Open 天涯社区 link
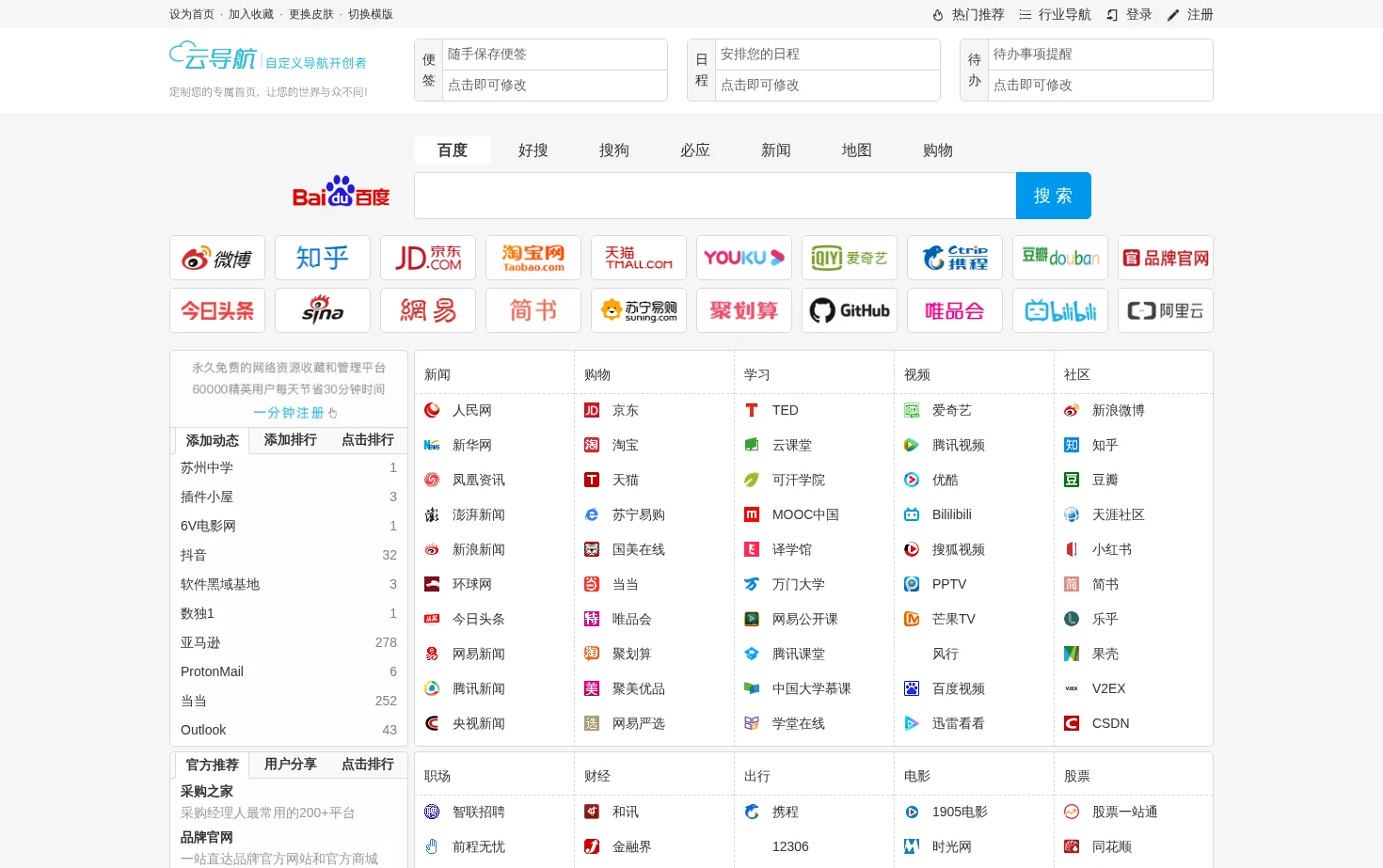The height and width of the screenshot is (868, 1383). (1119, 514)
